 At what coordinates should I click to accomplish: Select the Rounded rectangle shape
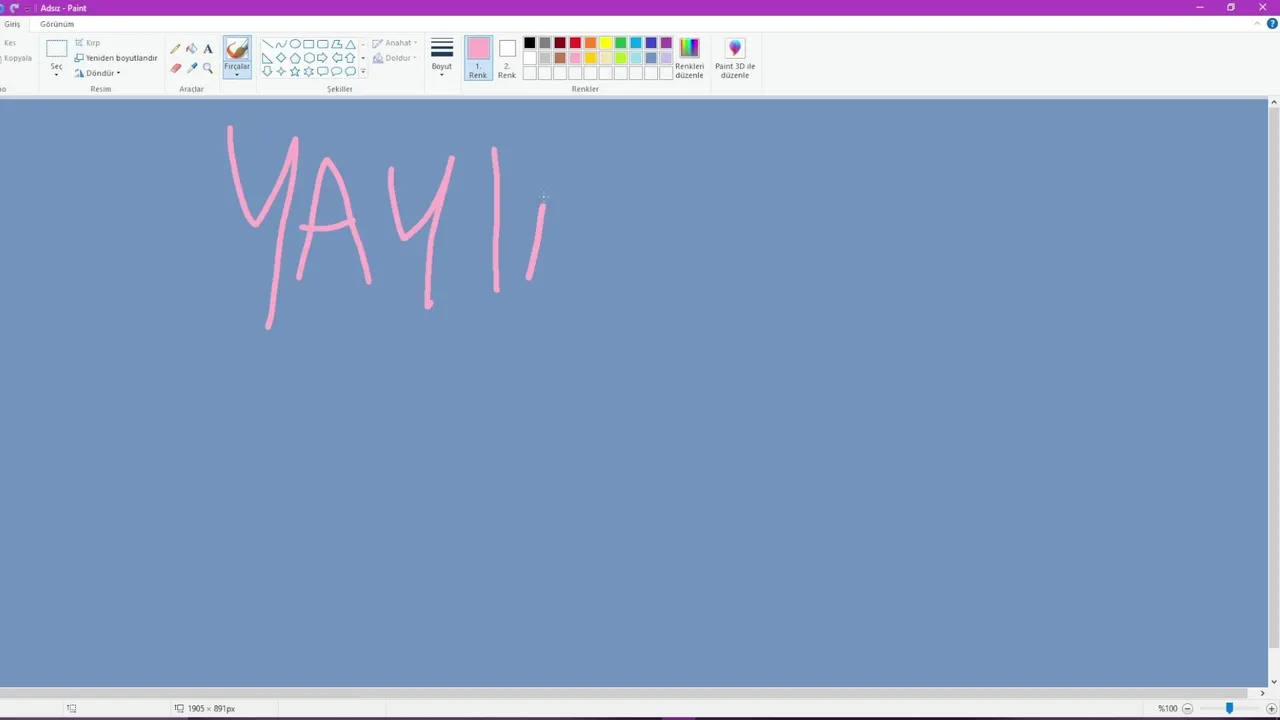(x=323, y=44)
